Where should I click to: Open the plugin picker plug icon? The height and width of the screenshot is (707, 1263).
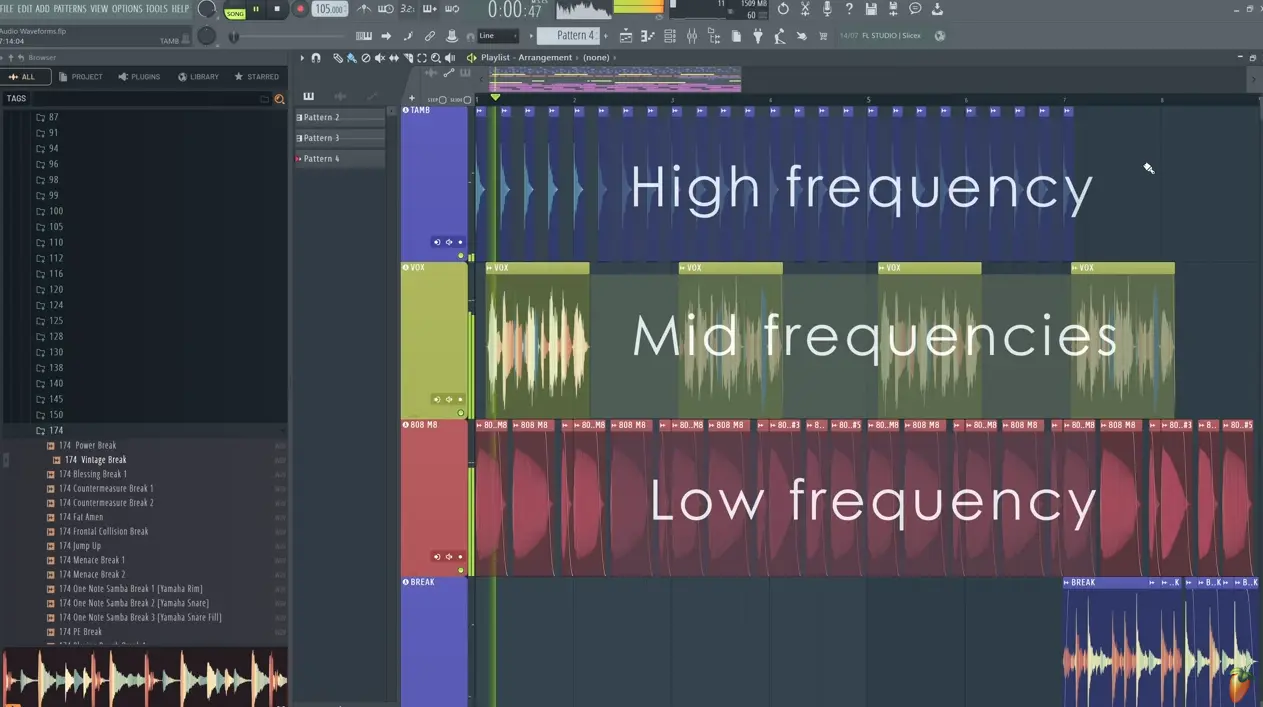(758, 36)
